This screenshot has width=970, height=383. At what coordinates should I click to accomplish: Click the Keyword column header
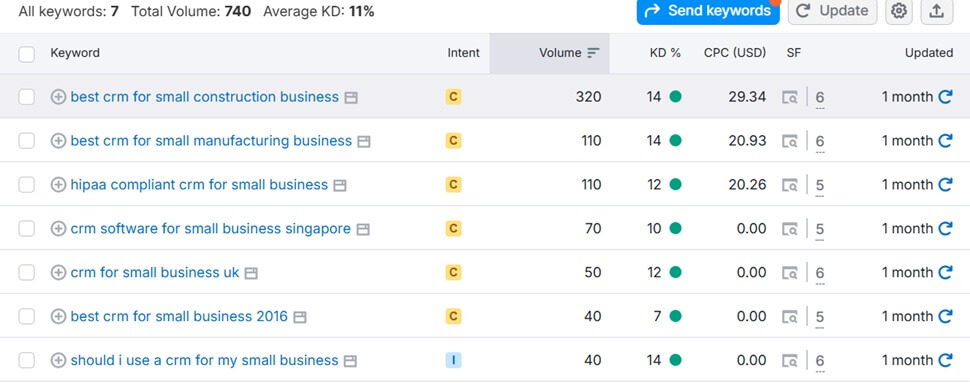click(75, 53)
